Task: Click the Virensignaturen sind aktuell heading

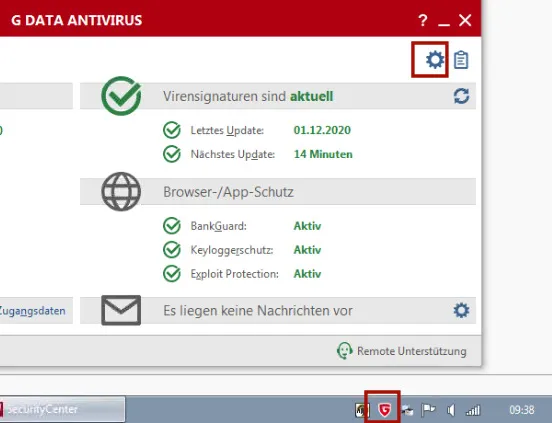Action: coord(248,96)
